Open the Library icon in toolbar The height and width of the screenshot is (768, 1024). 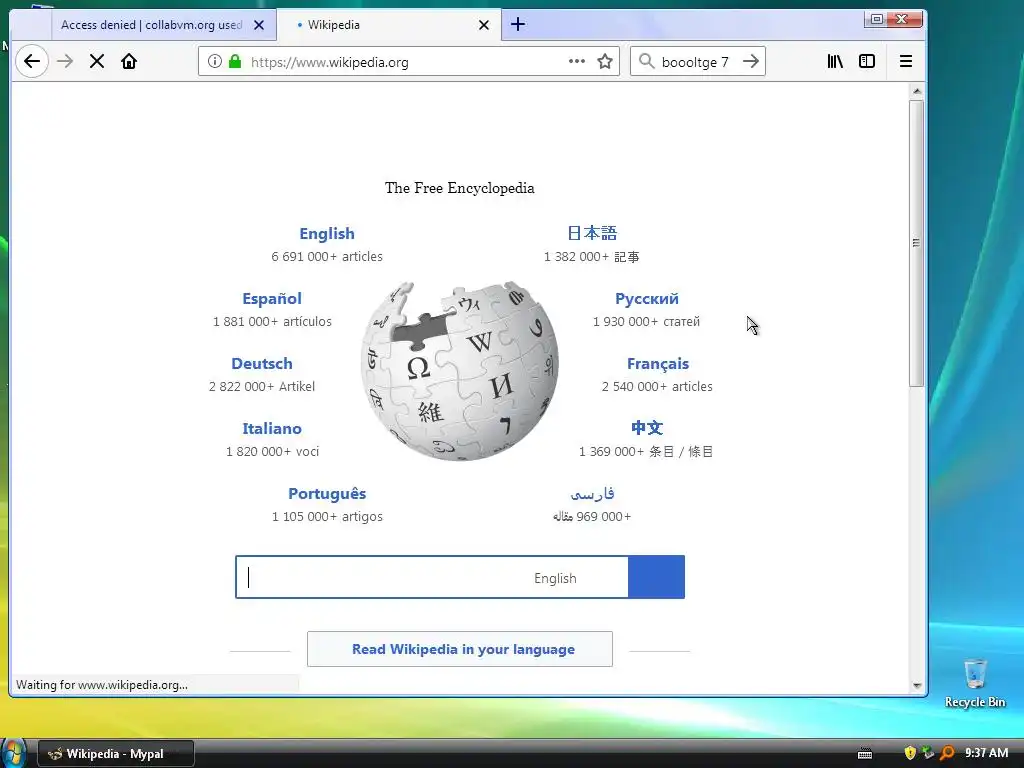click(835, 61)
